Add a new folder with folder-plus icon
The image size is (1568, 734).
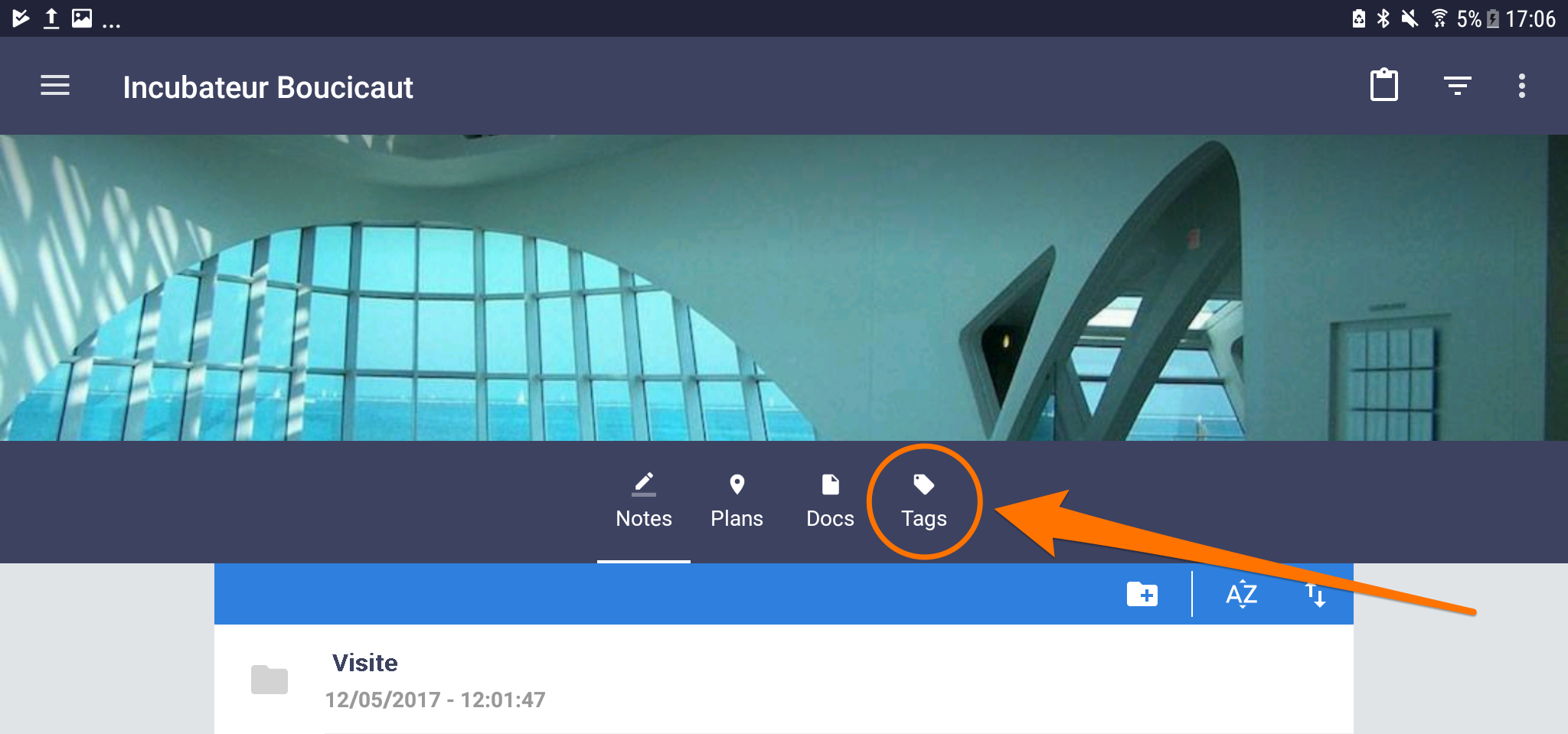coord(1142,594)
